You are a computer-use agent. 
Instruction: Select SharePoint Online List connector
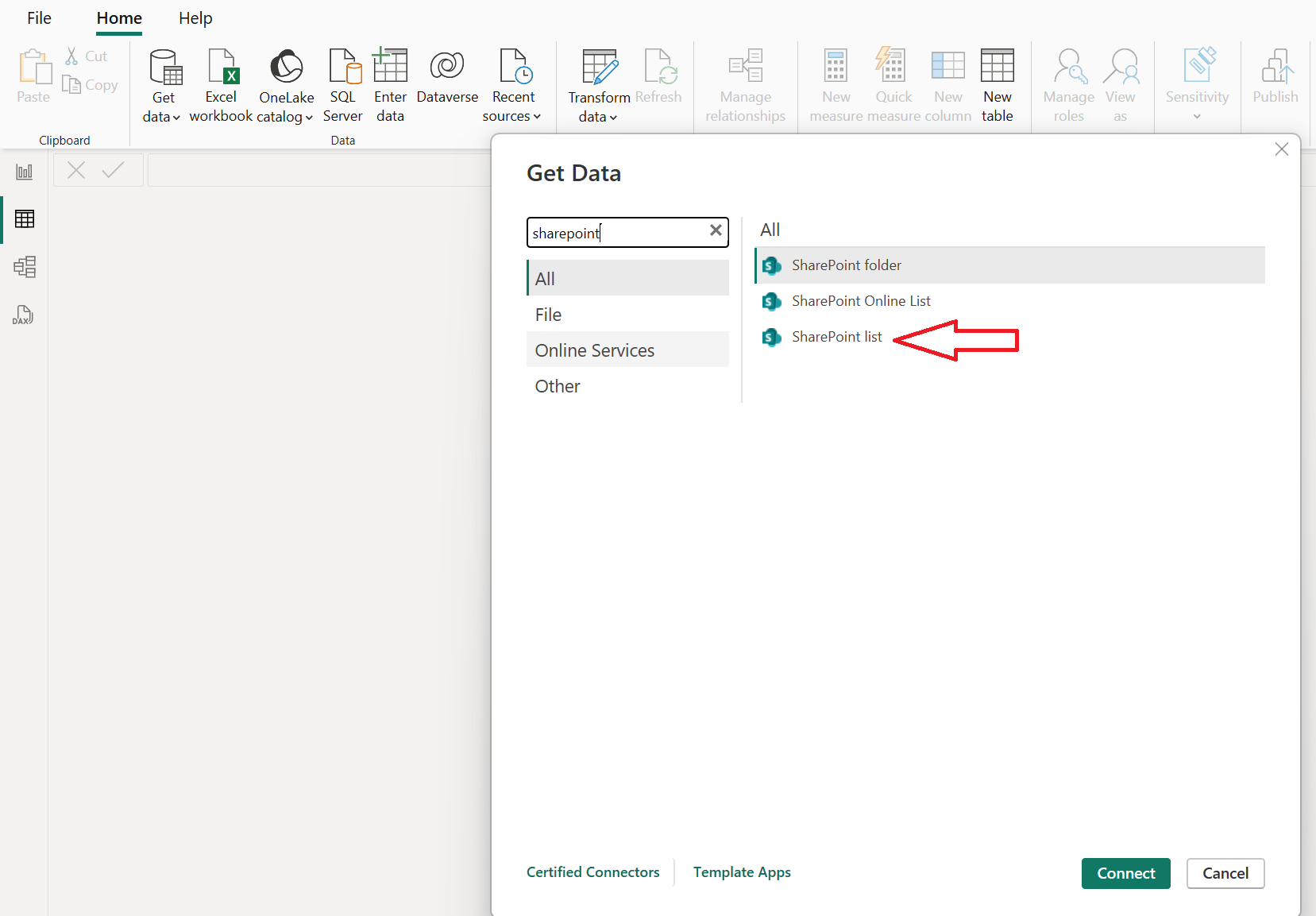1009,301
